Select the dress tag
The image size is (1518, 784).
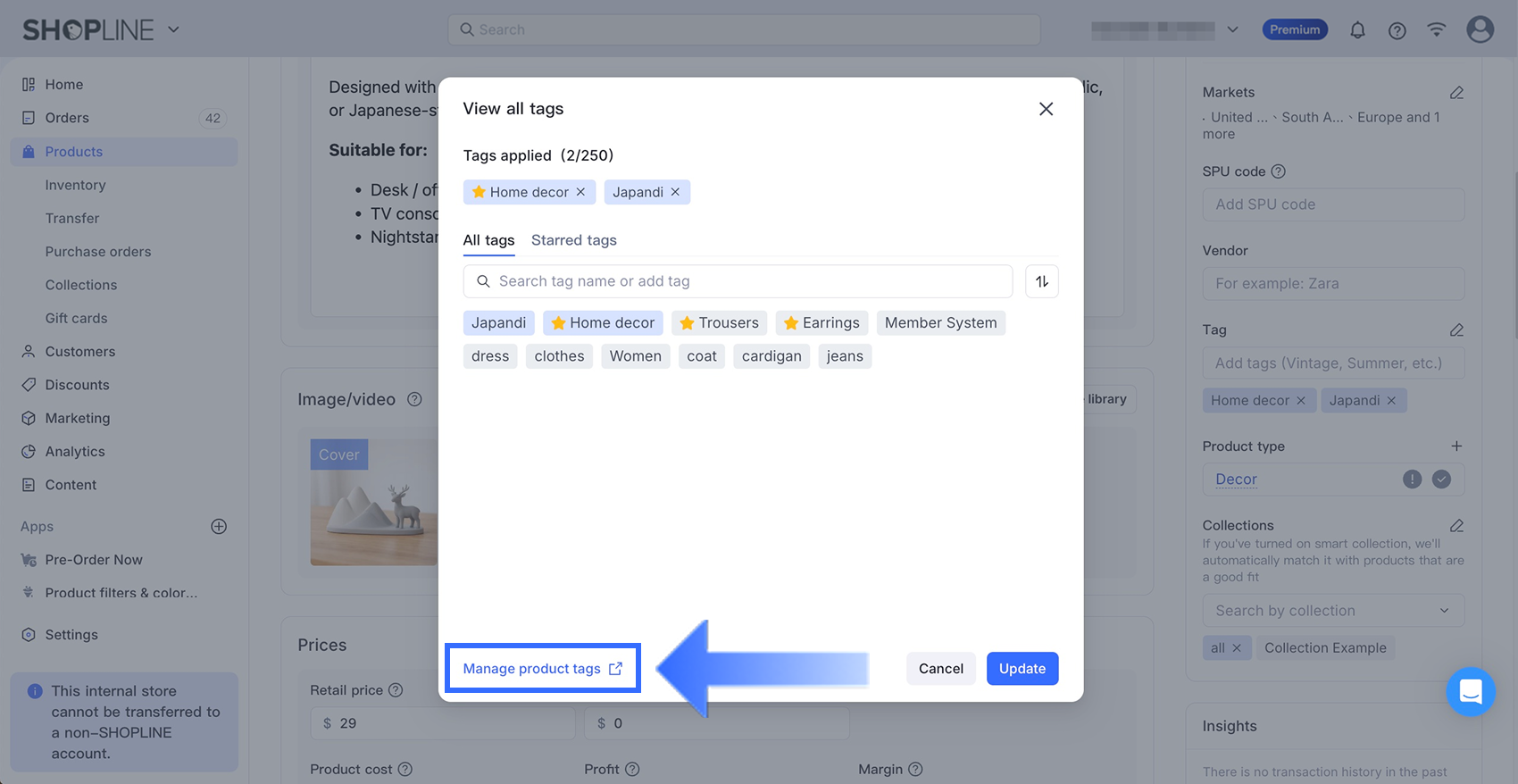pos(490,356)
